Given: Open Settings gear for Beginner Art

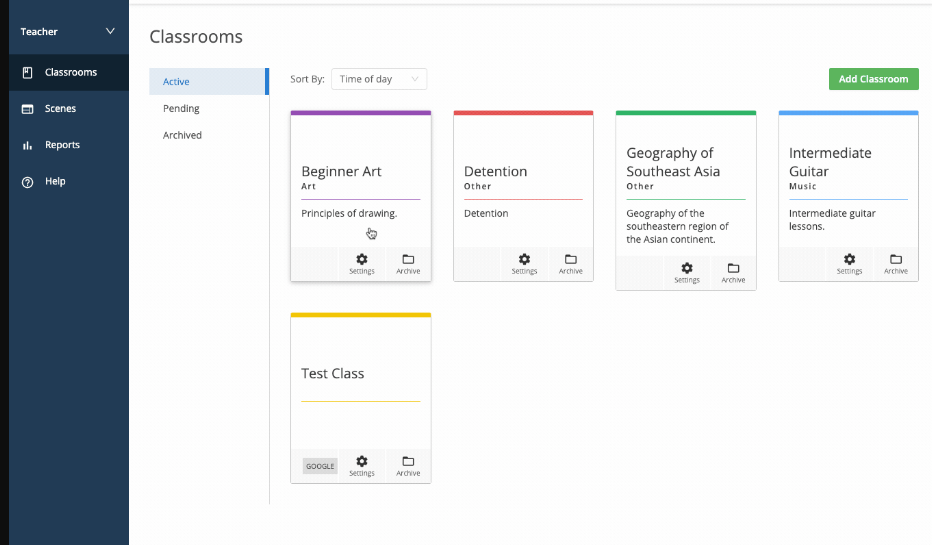Looking at the screenshot, I should pyautogui.click(x=361, y=263).
